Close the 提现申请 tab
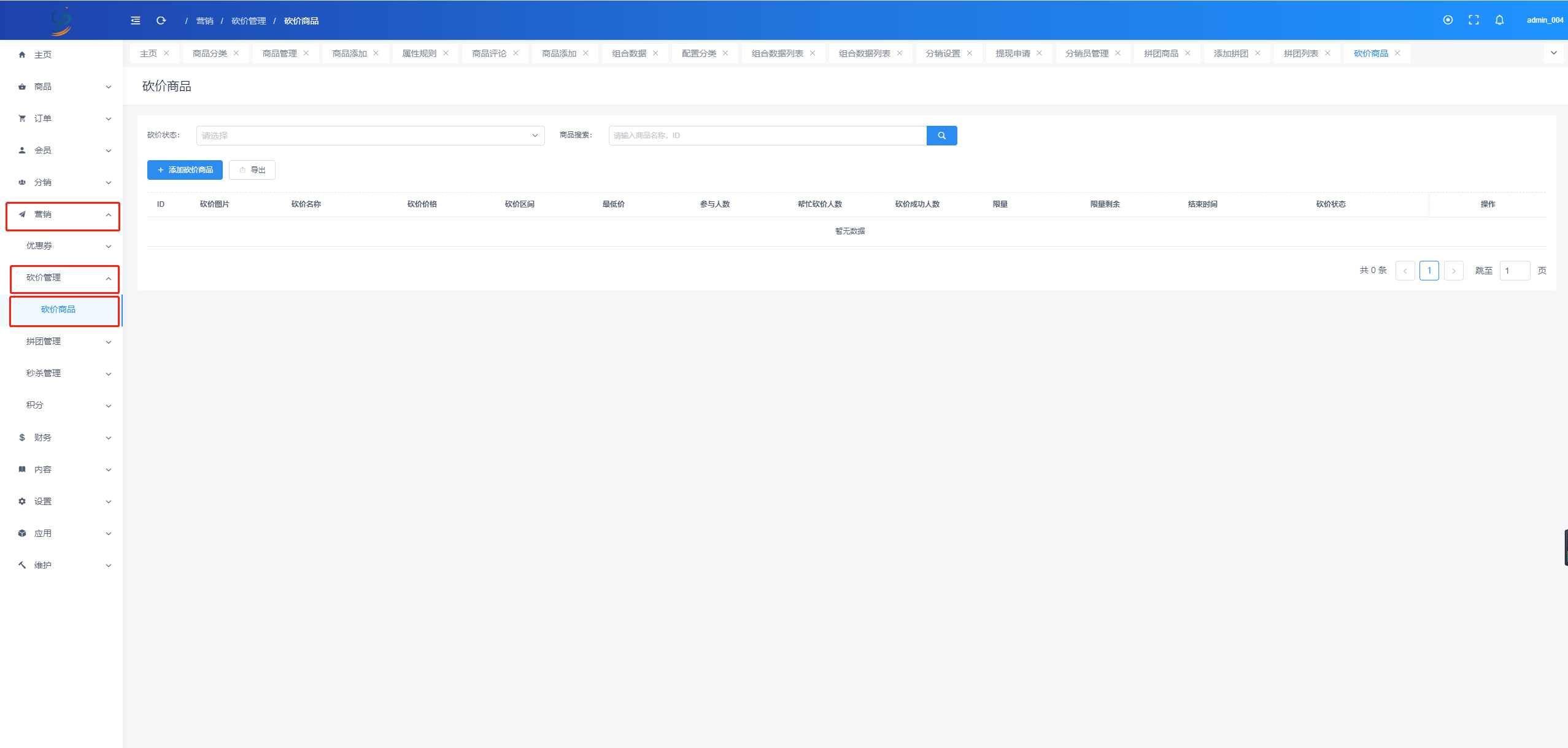This screenshot has width=1568, height=748. point(1040,53)
